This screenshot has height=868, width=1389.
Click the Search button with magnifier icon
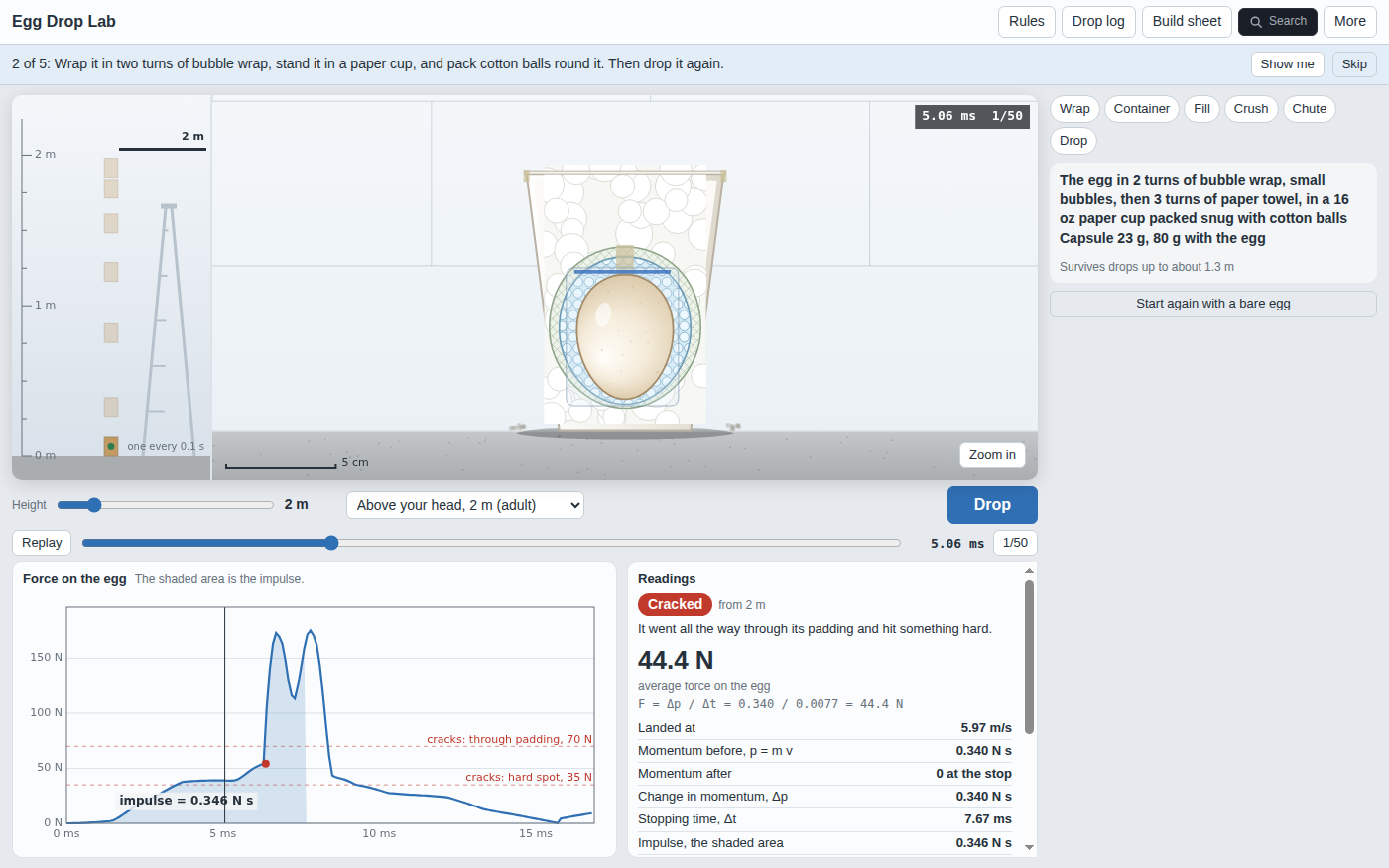pos(1278,22)
